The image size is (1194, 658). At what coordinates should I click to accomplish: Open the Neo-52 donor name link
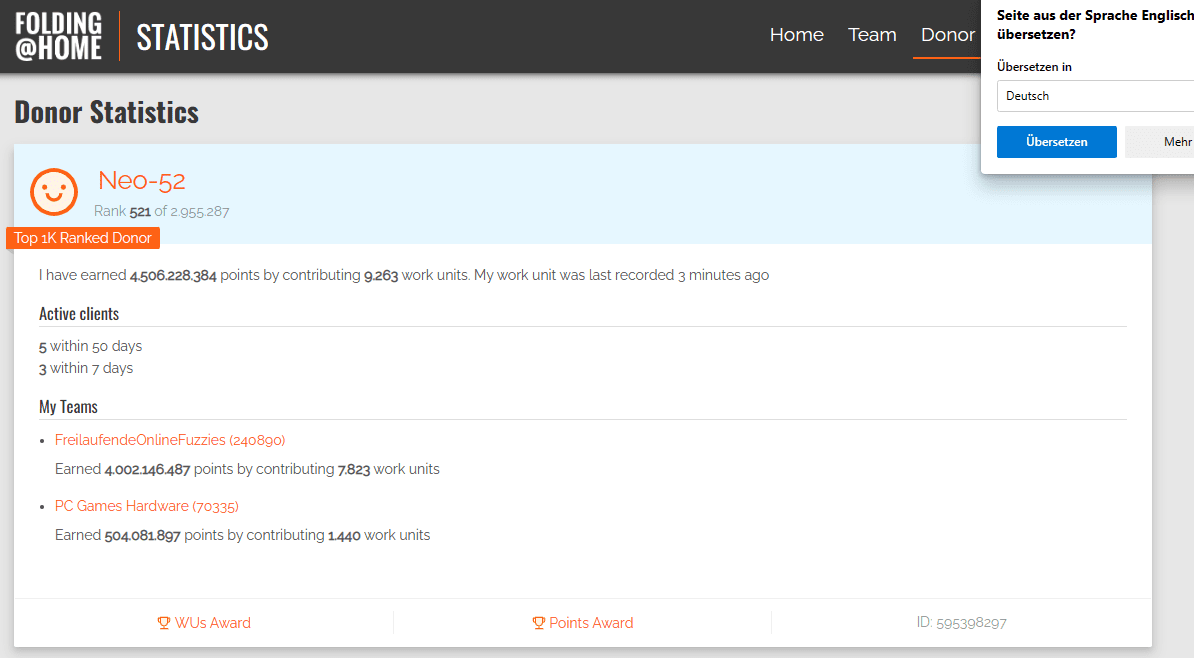pyautogui.click(x=142, y=180)
